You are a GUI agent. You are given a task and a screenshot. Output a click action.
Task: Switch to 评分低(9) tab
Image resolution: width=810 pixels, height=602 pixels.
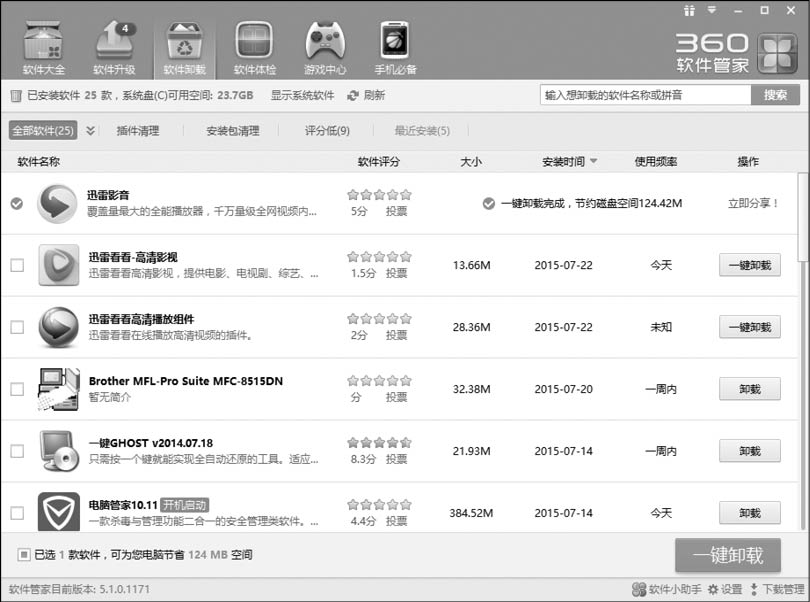click(327, 131)
